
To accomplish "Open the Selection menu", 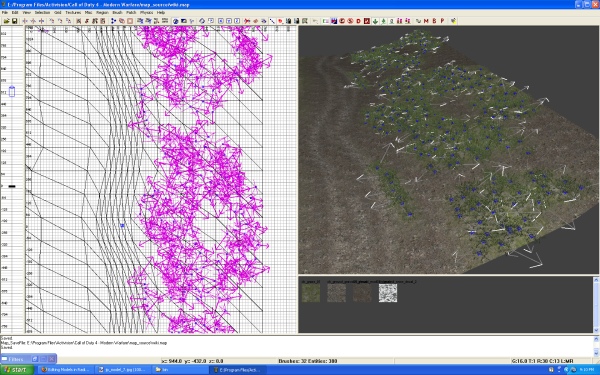I will point(42,13).
